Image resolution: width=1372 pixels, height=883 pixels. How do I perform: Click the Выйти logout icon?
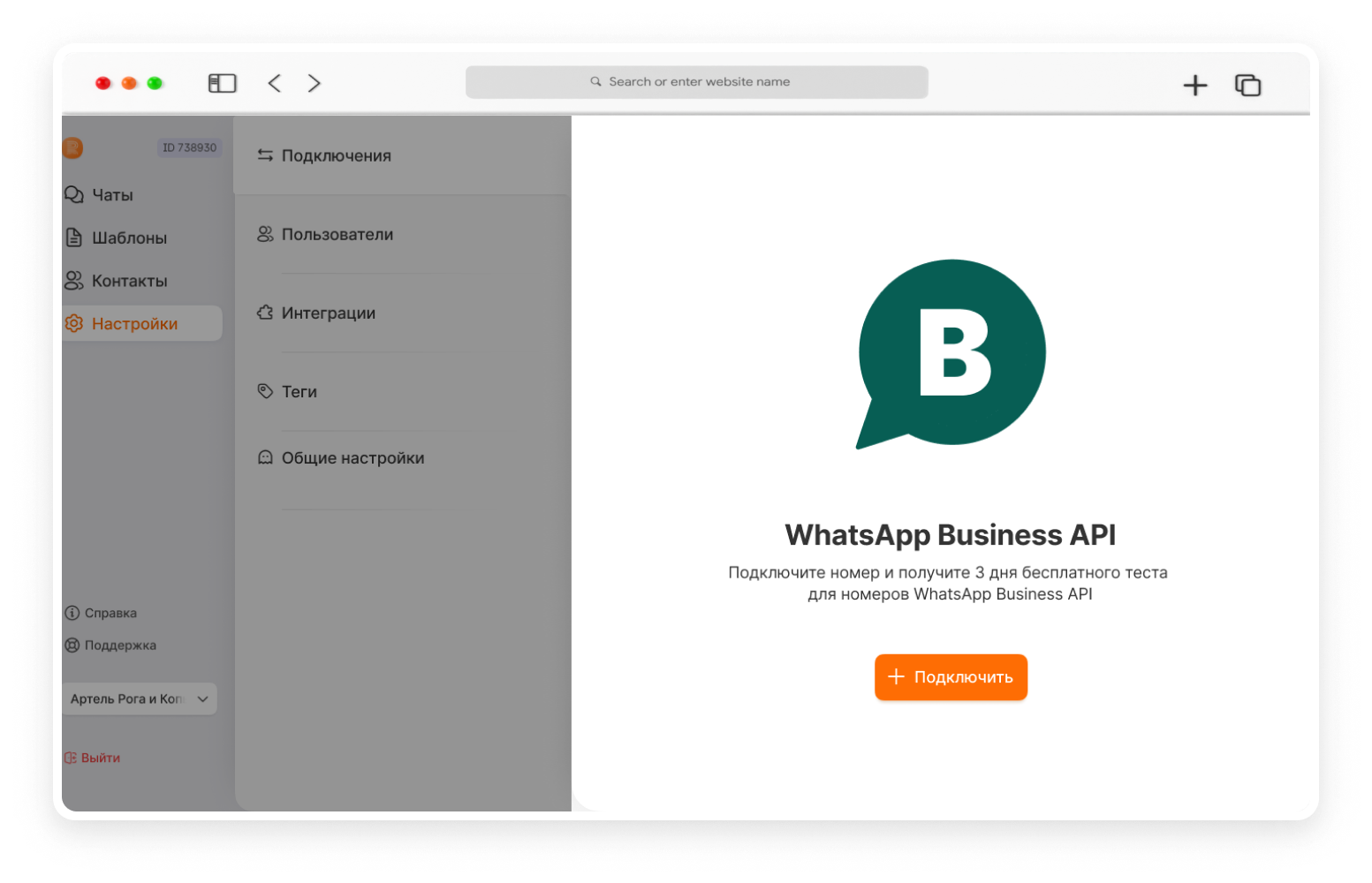click(71, 758)
